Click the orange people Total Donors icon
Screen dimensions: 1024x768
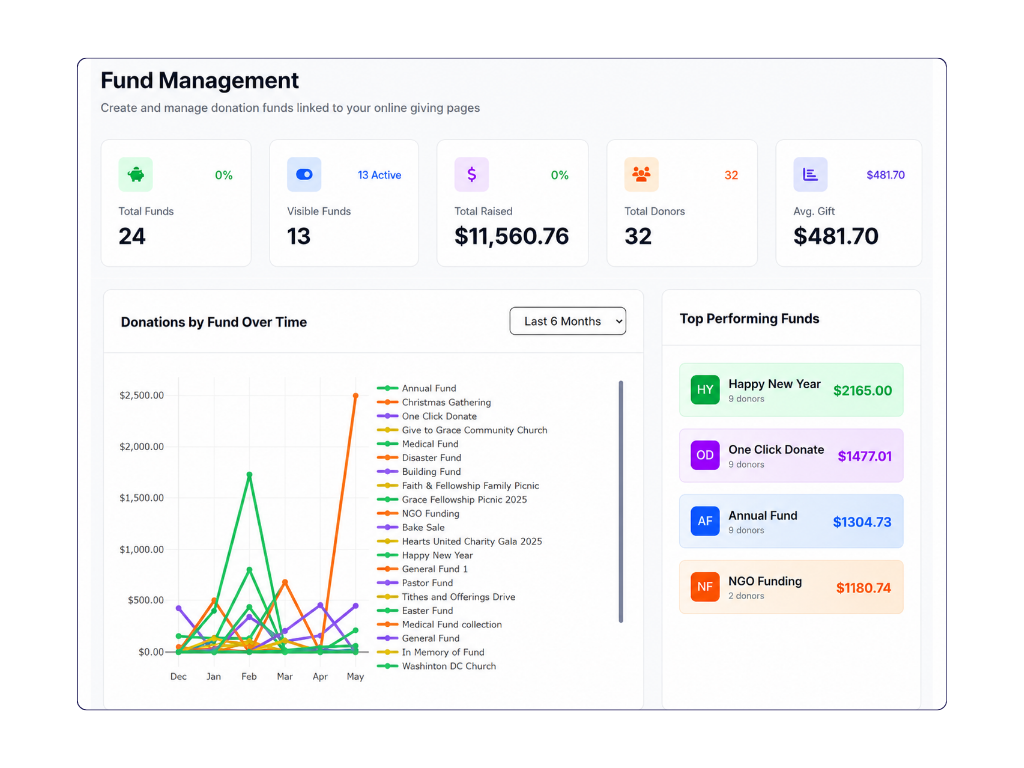(x=641, y=174)
